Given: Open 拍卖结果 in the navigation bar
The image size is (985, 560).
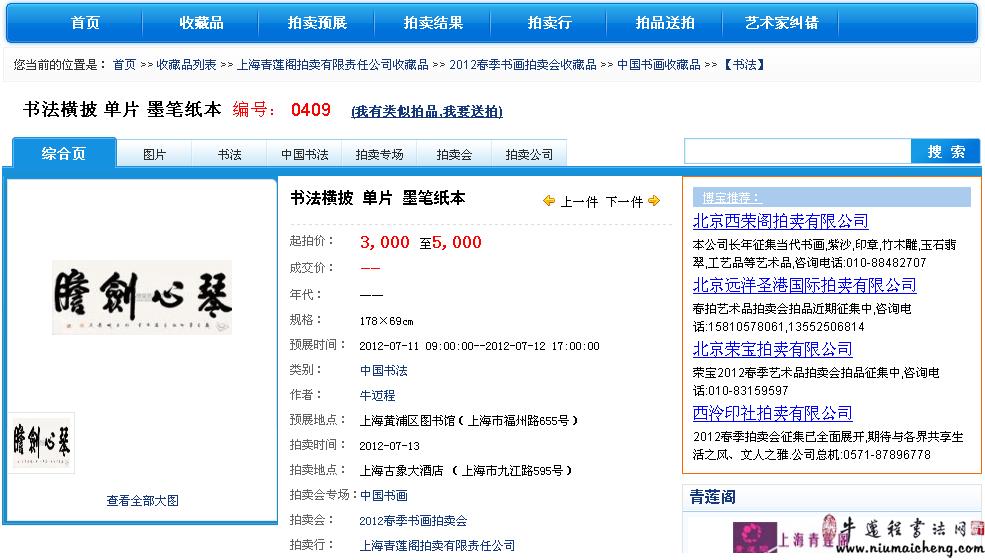Looking at the screenshot, I should 433,23.
